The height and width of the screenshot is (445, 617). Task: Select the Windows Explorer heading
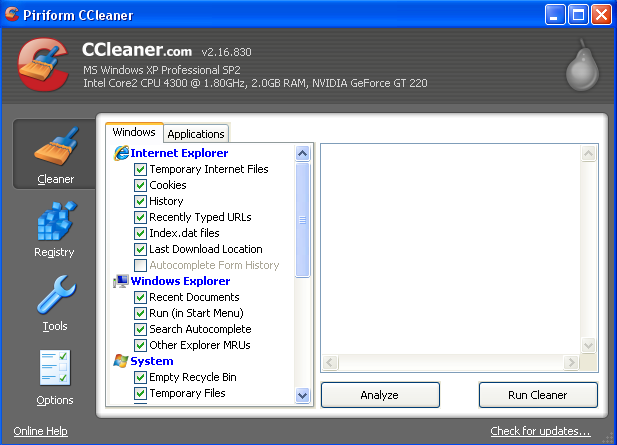pyautogui.click(x=180, y=281)
